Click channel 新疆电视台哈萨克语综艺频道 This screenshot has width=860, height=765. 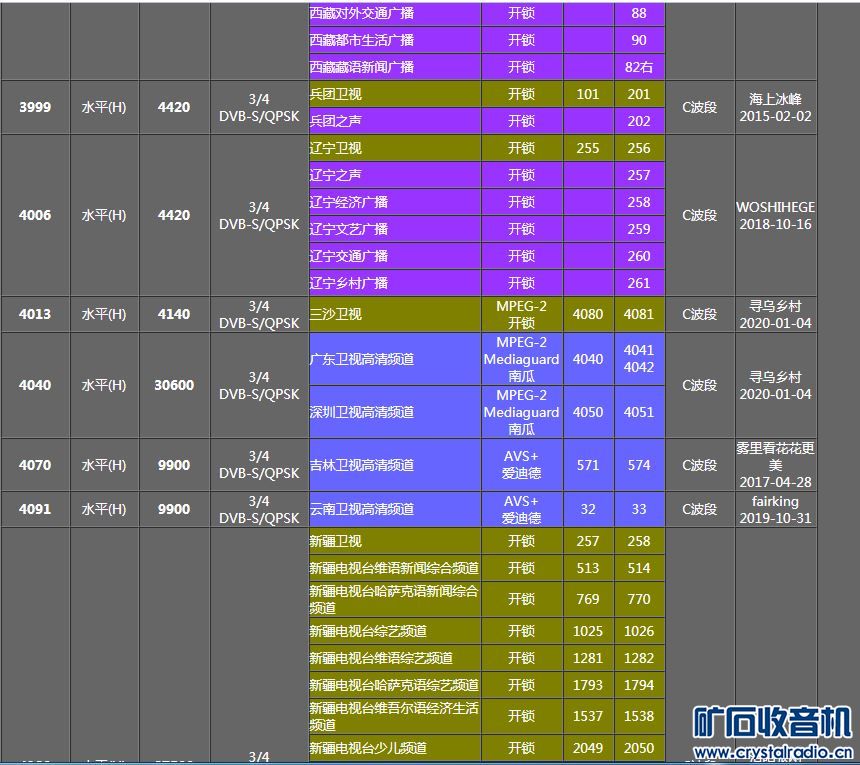395,685
